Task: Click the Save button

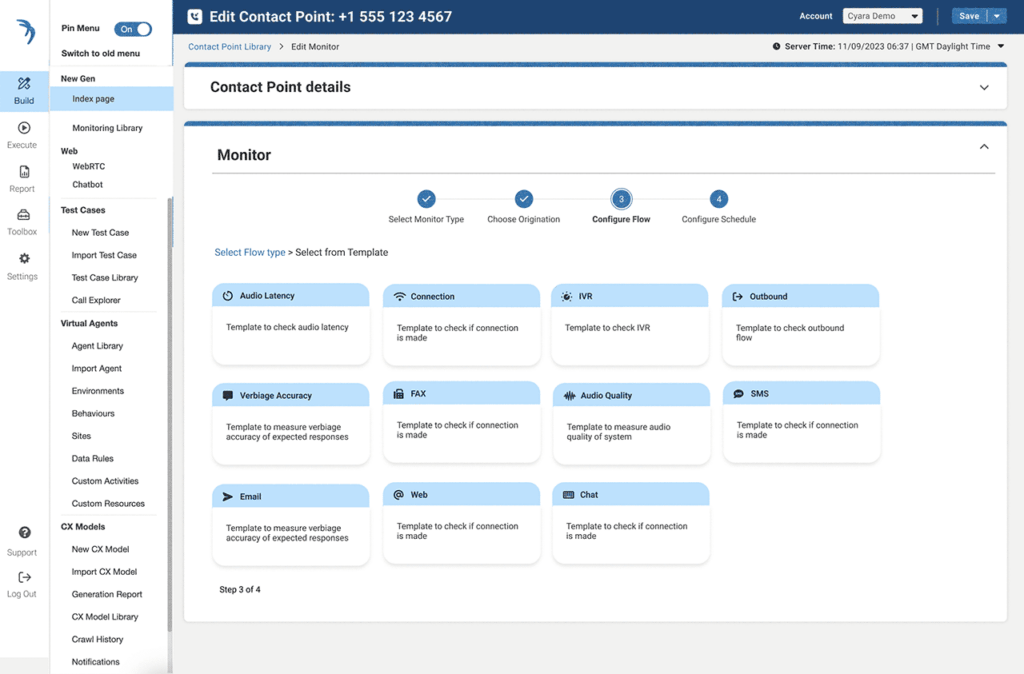Action: click(969, 16)
